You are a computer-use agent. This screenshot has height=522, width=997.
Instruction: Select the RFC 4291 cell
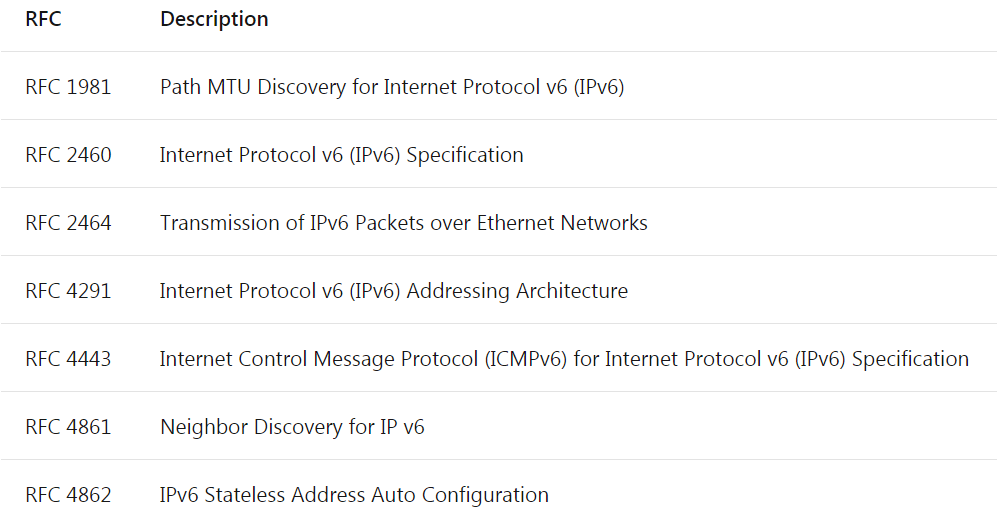[x=68, y=291]
